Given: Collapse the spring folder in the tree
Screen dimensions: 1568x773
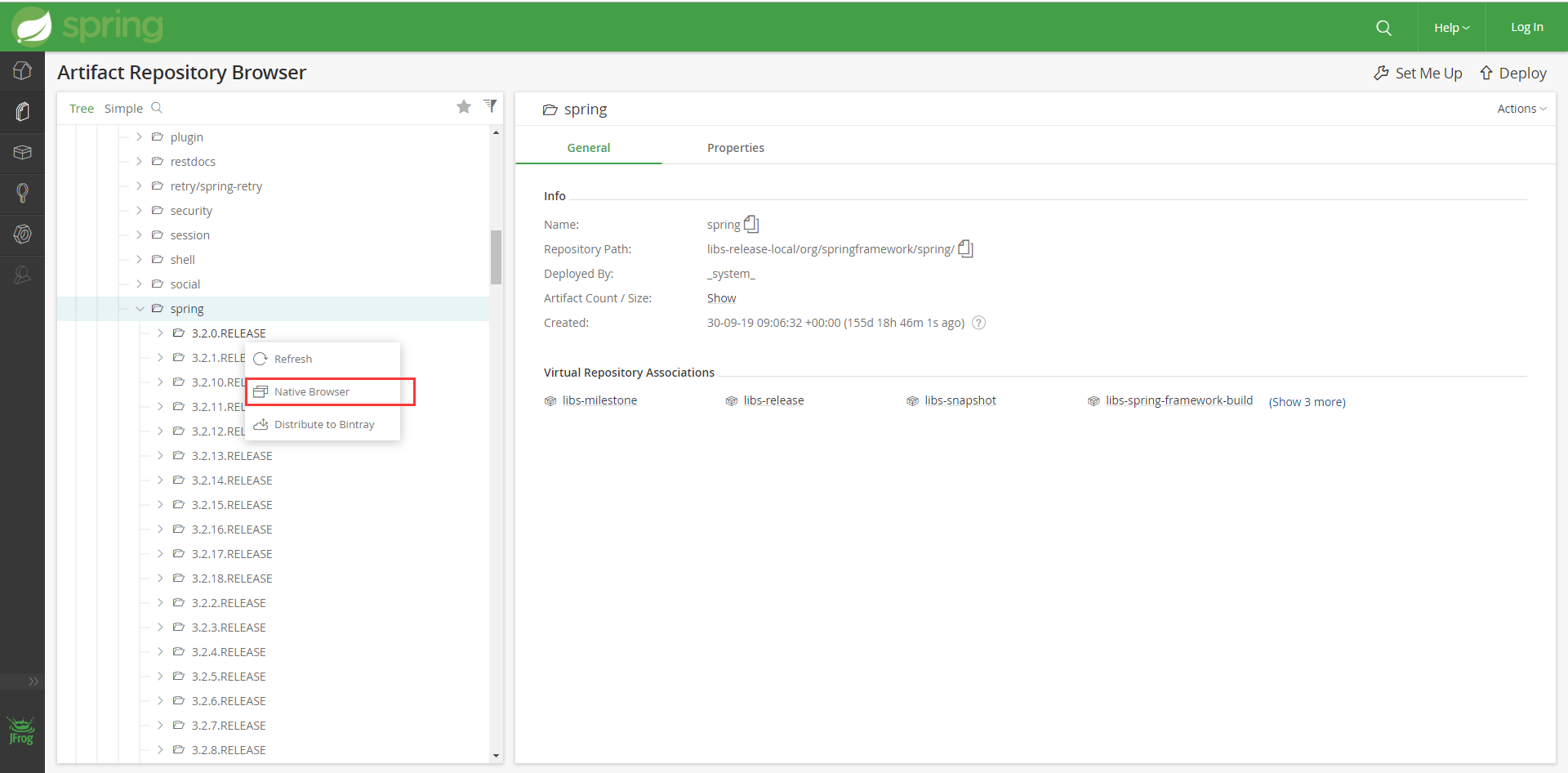Looking at the screenshot, I should pos(140,309).
